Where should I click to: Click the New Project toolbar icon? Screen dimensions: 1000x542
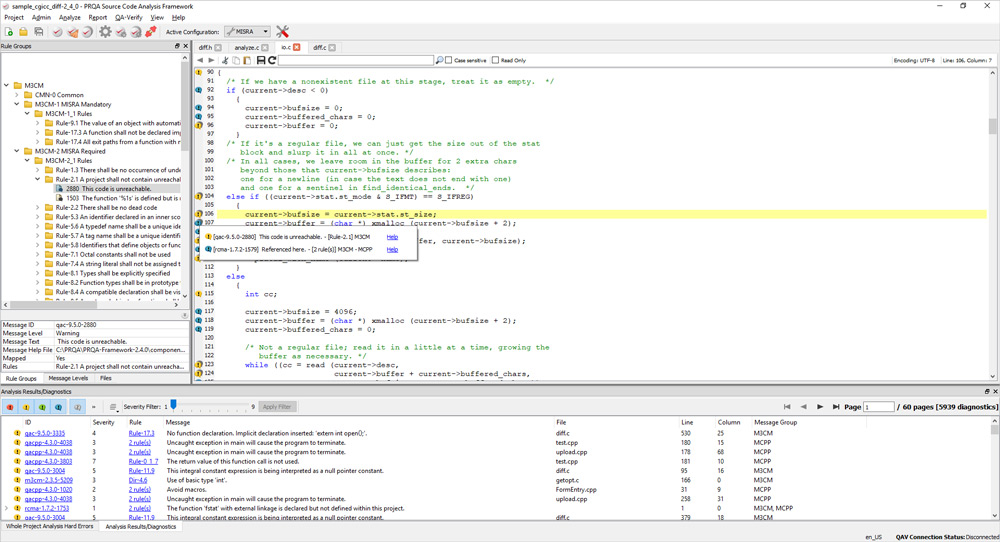9,32
